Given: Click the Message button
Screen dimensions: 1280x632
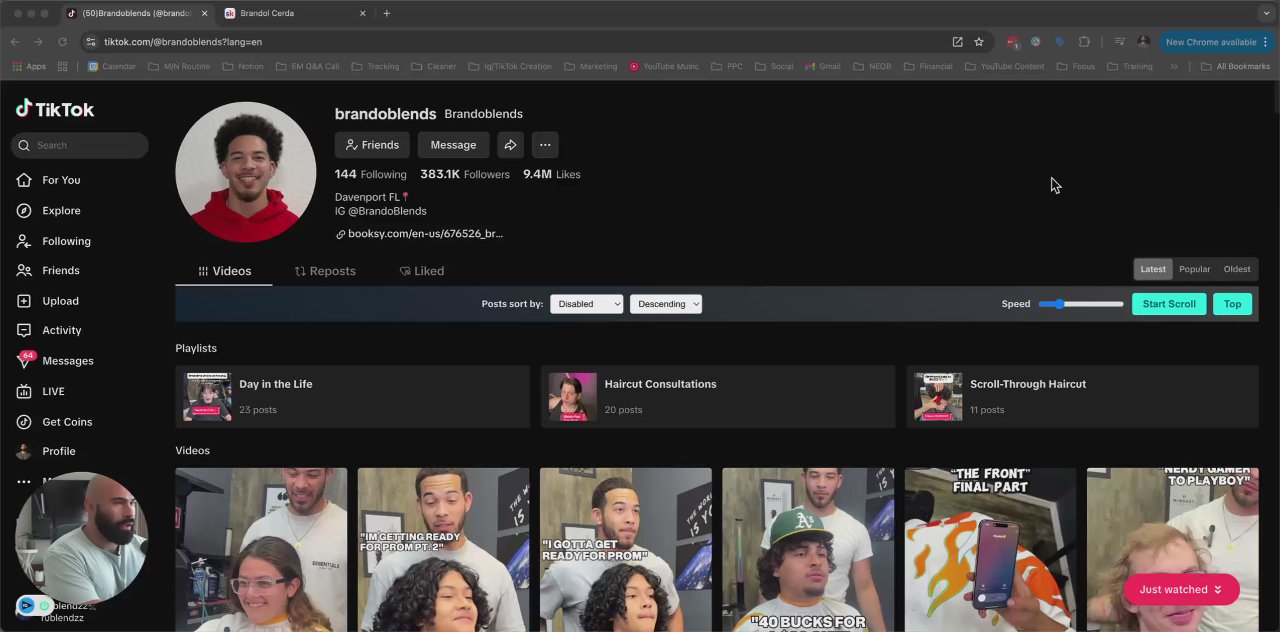Looking at the screenshot, I should coord(453,145).
